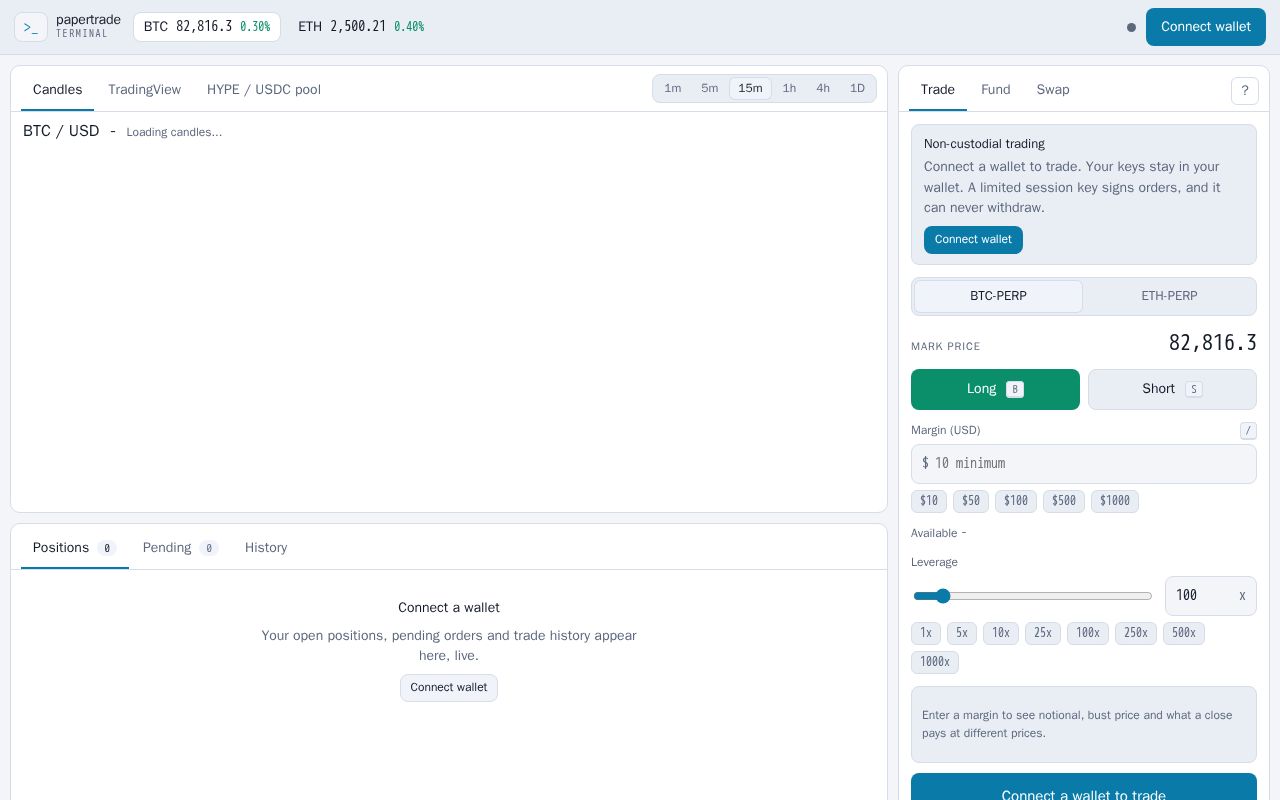Open the help question mark button

click(1245, 90)
